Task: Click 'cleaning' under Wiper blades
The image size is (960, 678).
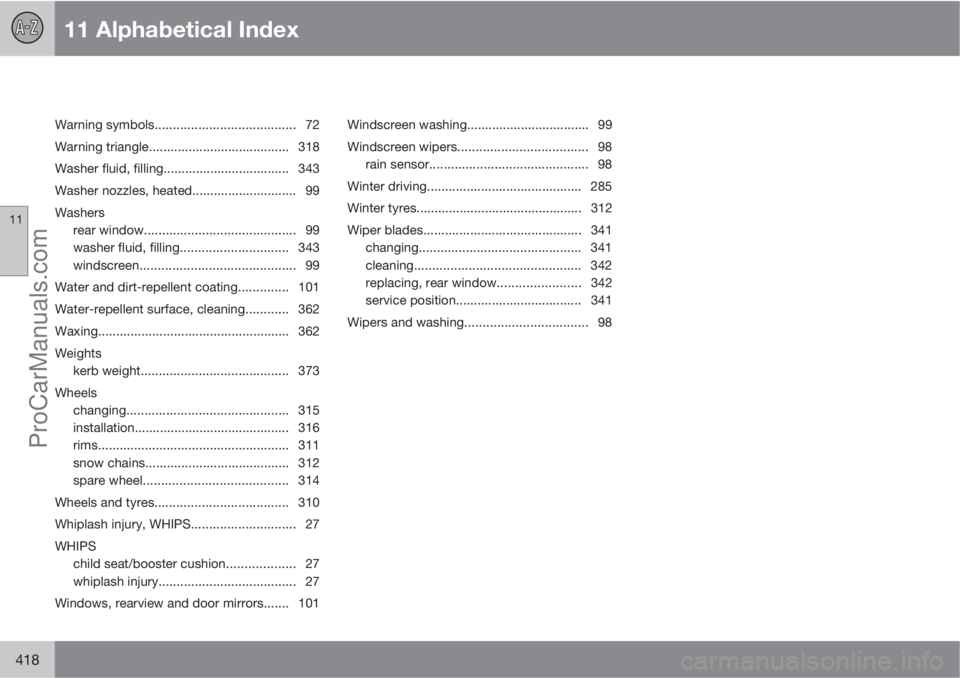Action: [489, 265]
